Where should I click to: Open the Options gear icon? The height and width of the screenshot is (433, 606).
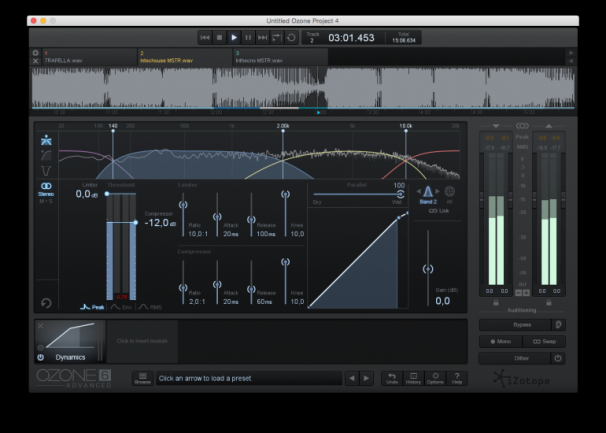(435, 378)
